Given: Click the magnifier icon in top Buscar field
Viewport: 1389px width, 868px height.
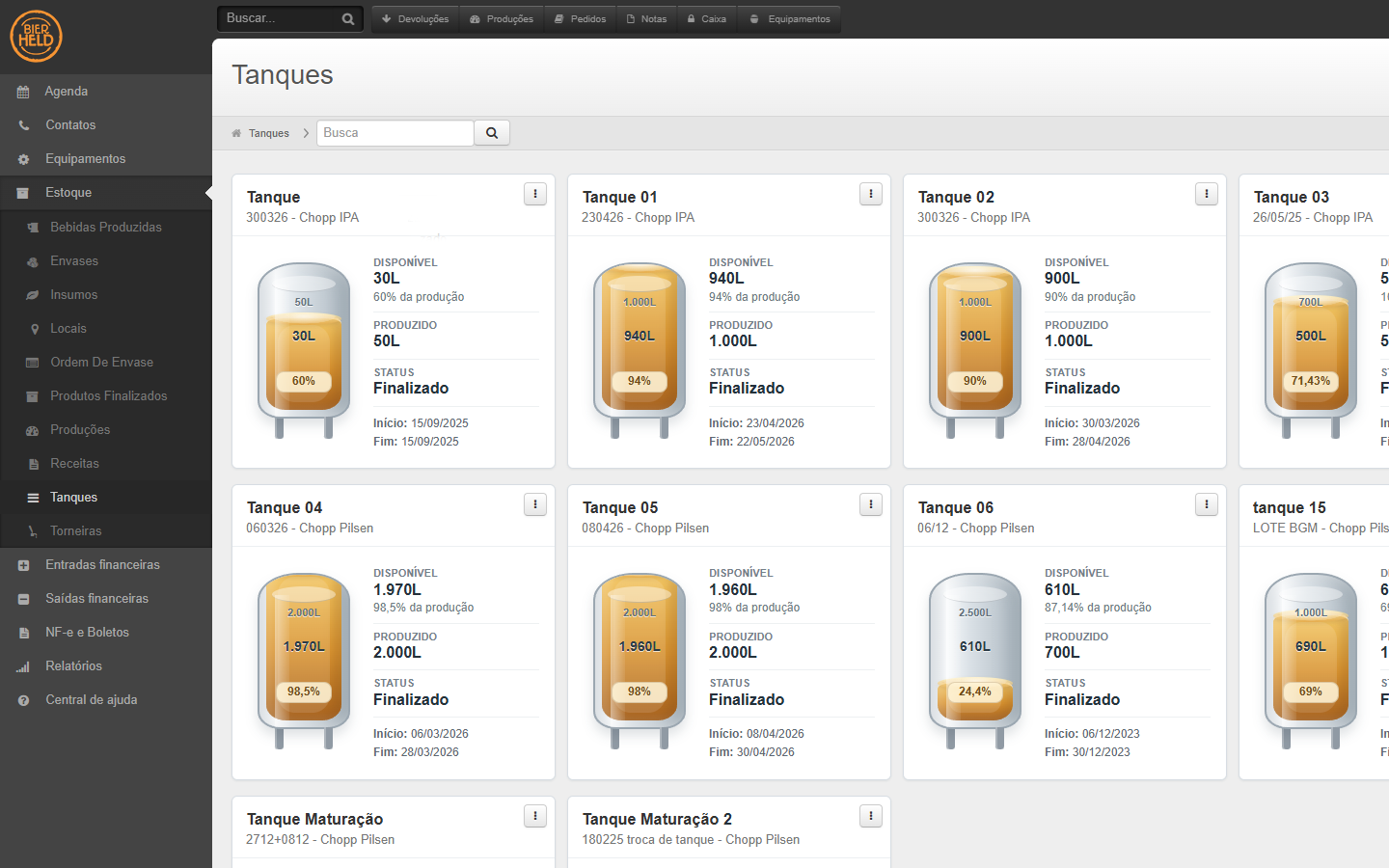Looking at the screenshot, I should [x=348, y=19].
